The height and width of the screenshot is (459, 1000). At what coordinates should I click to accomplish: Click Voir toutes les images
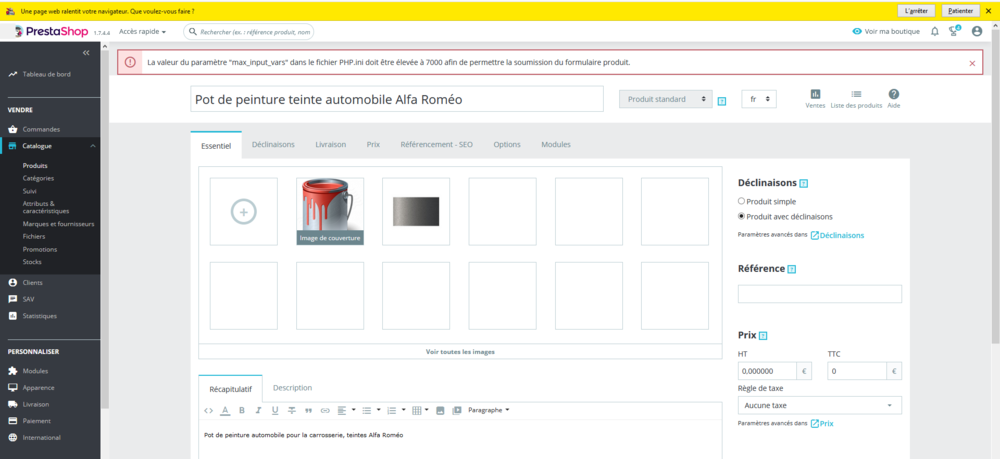point(460,351)
